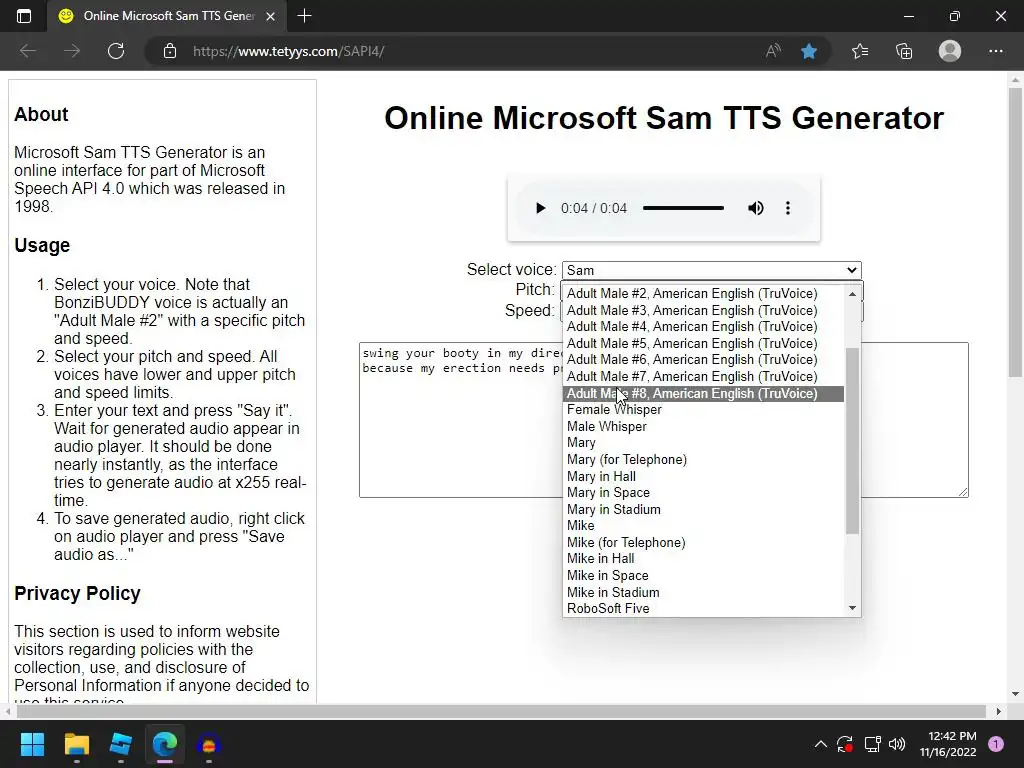1024x768 pixels.
Task: Open Windows Start menu
Action: [x=32, y=744]
